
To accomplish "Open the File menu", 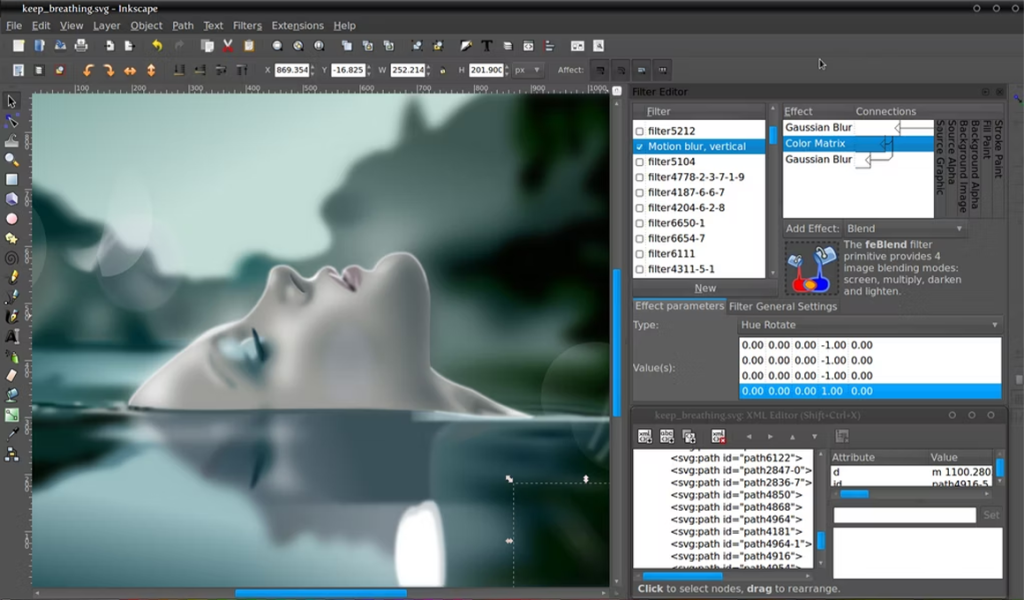I will (14, 25).
